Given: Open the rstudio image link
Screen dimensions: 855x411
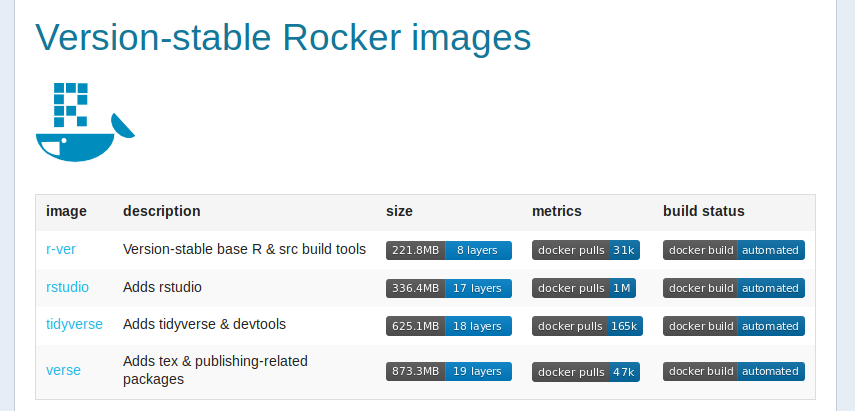Looking at the screenshot, I should coord(67,287).
